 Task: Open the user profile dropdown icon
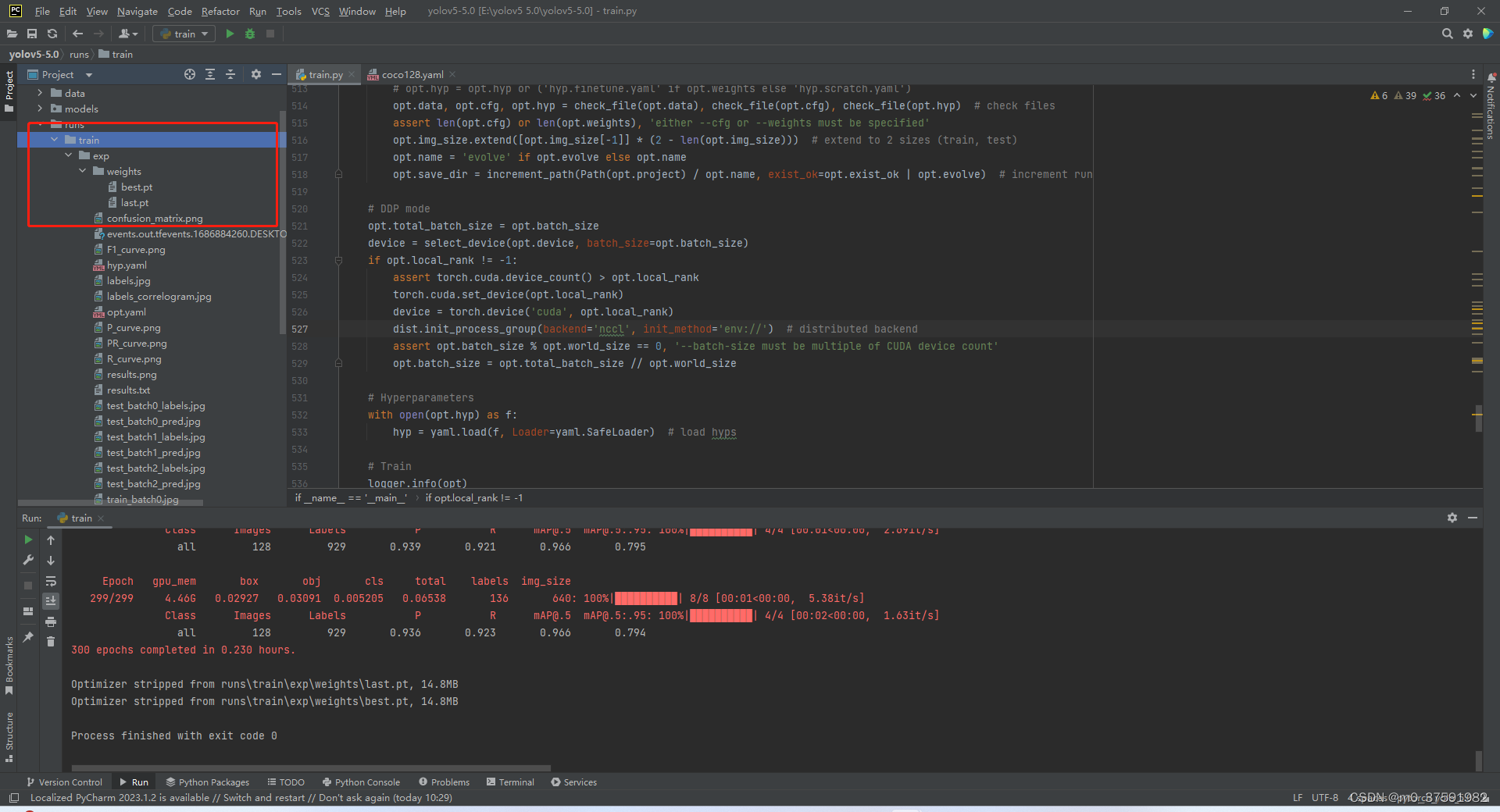coord(128,34)
